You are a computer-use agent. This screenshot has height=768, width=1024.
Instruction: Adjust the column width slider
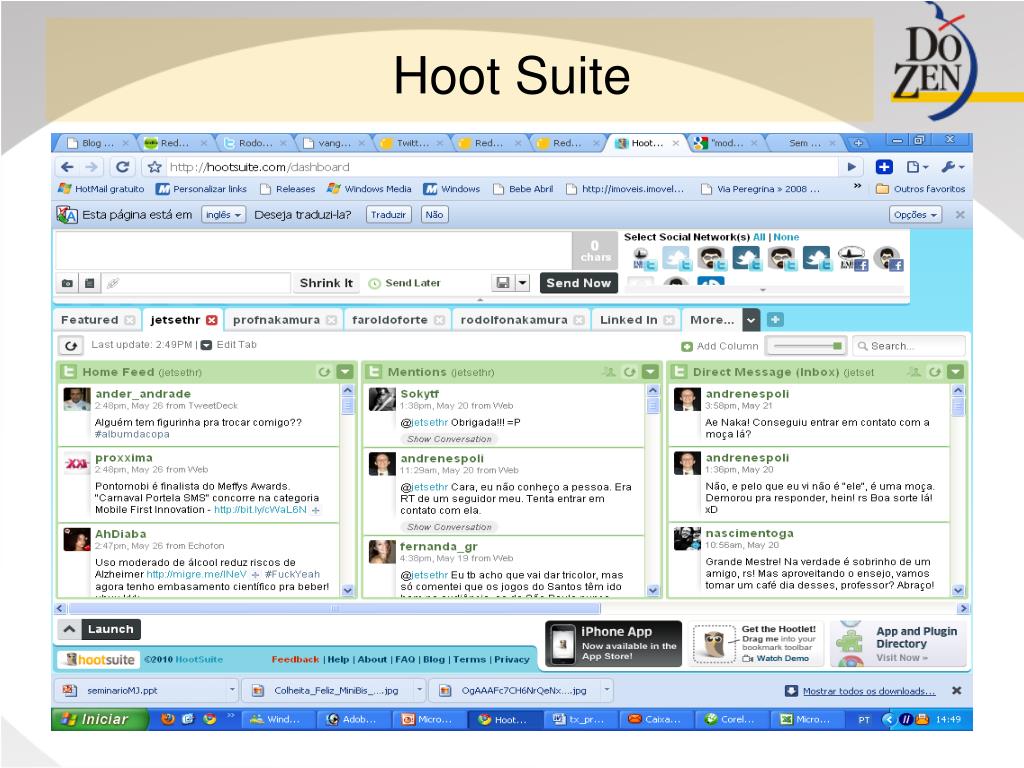click(807, 345)
